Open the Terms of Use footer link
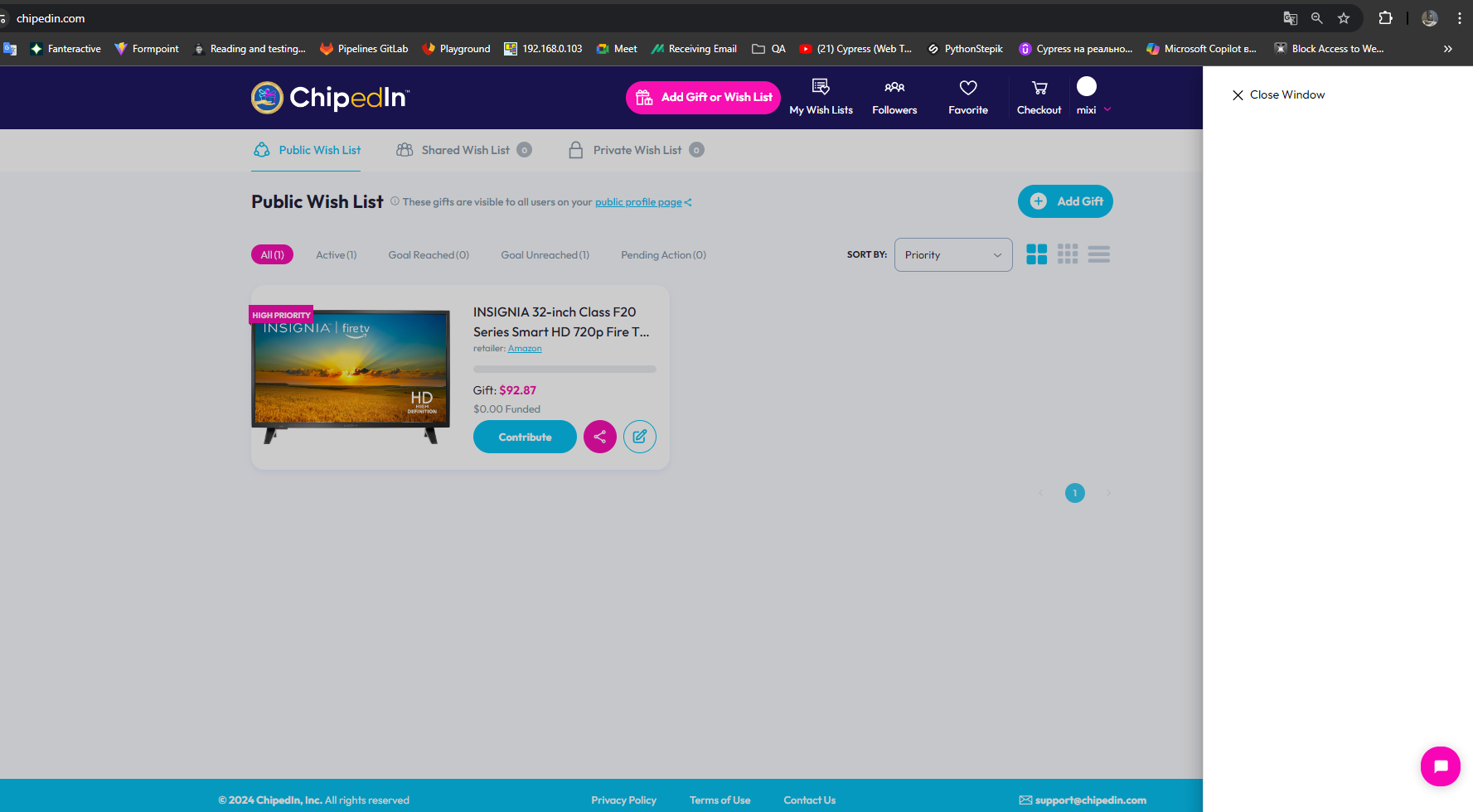Viewport: 1473px width, 812px height. pos(720,800)
